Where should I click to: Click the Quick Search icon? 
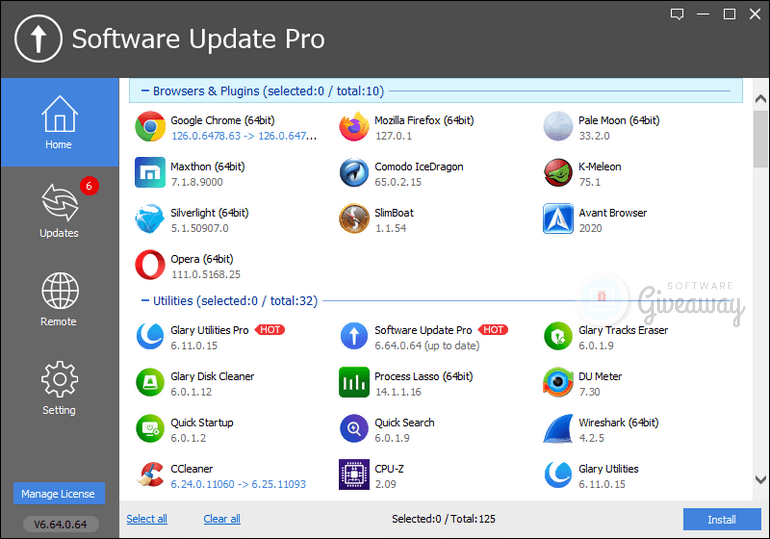click(x=354, y=429)
